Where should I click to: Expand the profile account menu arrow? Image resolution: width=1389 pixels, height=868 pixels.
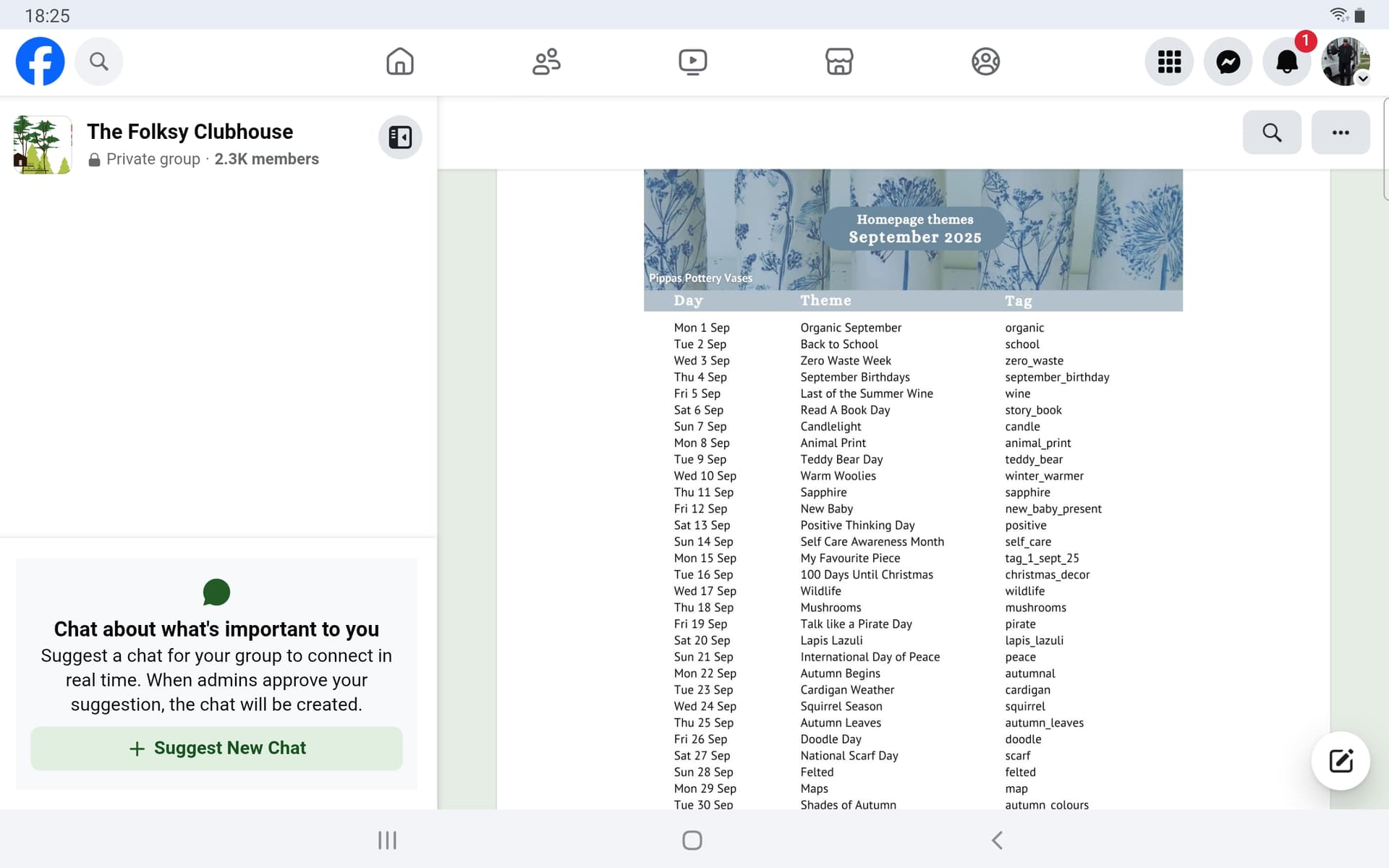pos(1363,79)
